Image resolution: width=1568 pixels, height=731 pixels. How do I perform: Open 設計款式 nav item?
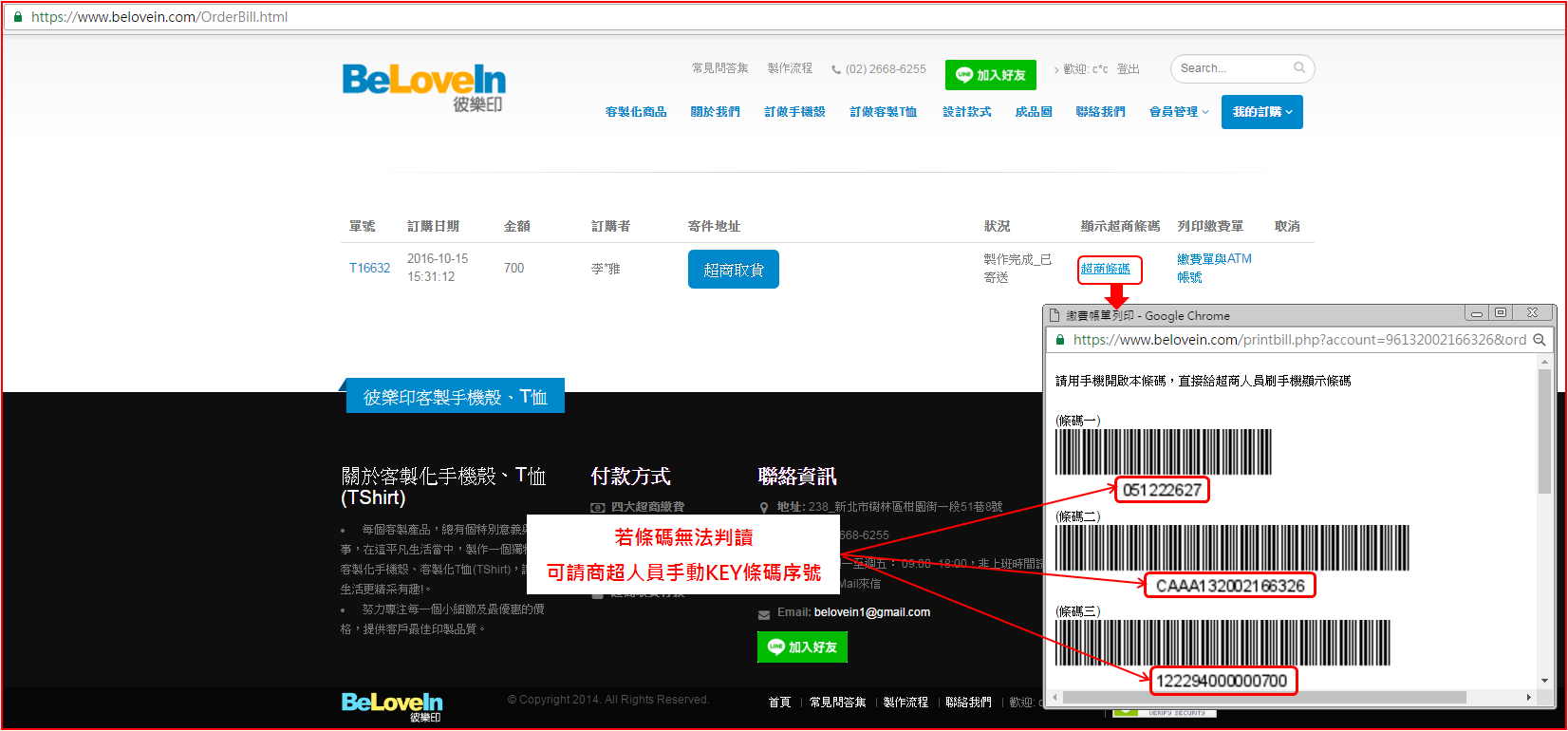[967, 112]
